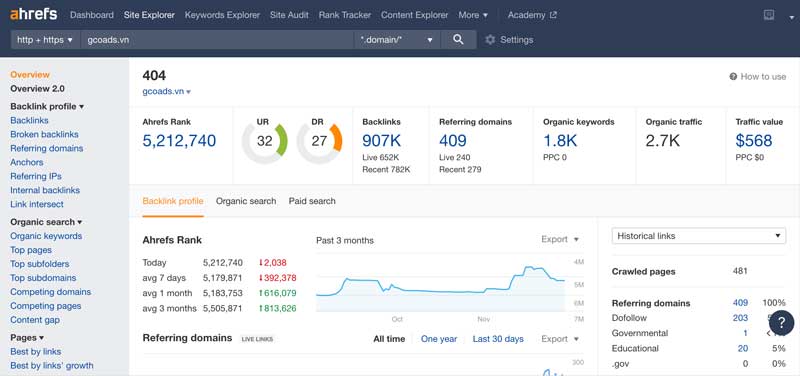Viewport: 800px width, 376px height.
Task: Click the 907K Backlinks number
Action: (x=380, y=141)
